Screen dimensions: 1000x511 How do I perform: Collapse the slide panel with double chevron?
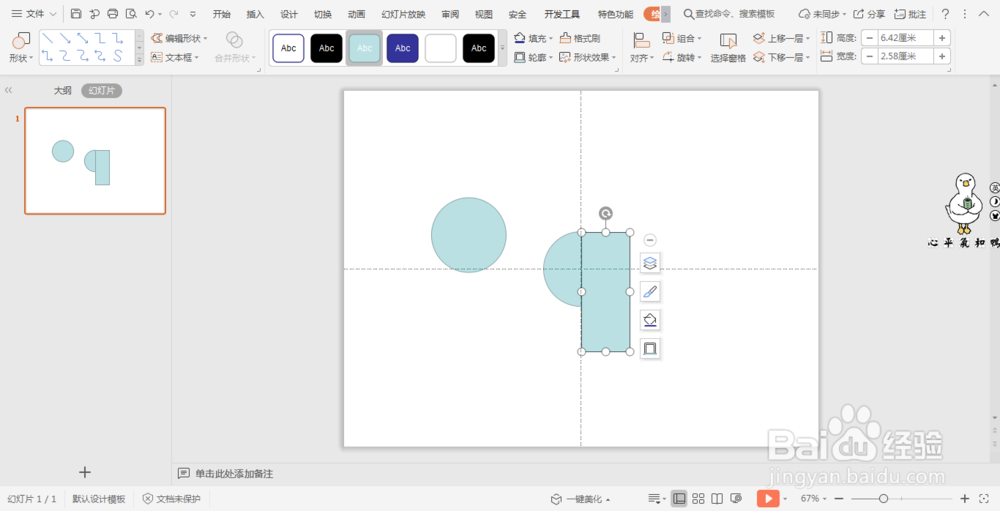(x=8, y=90)
